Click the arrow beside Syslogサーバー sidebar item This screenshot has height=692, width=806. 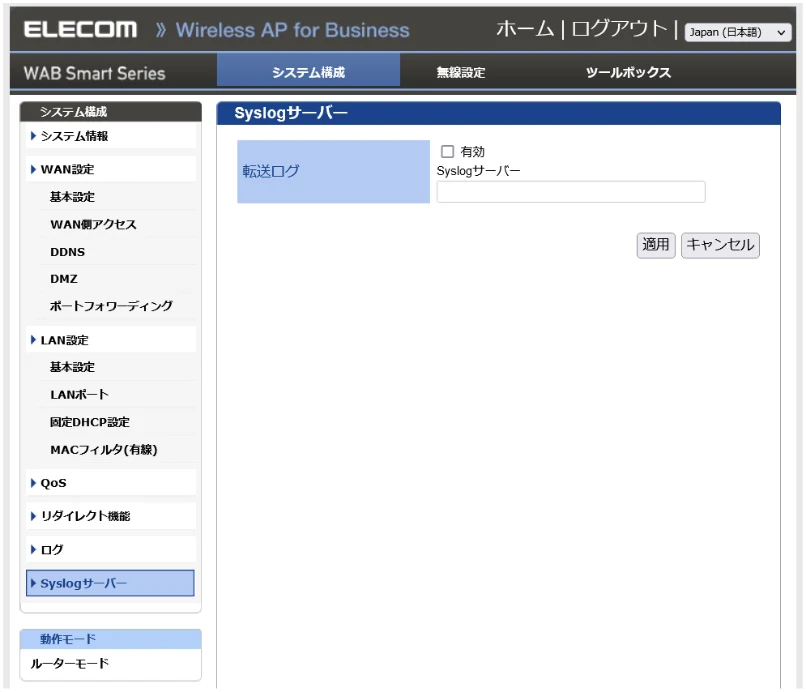click(x=33, y=583)
